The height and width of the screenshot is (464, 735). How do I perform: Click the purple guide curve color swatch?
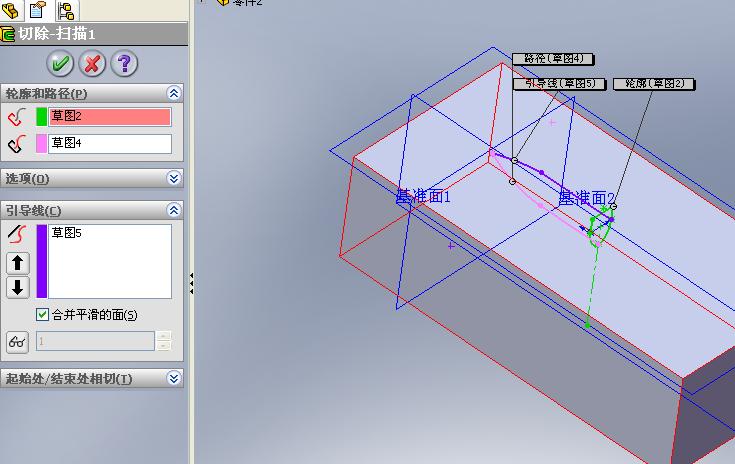(42, 261)
